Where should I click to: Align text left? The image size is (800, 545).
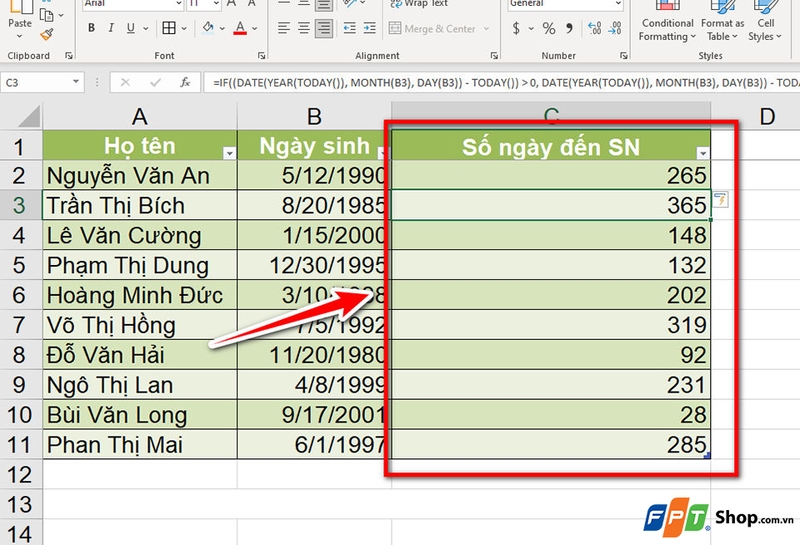pos(284,28)
